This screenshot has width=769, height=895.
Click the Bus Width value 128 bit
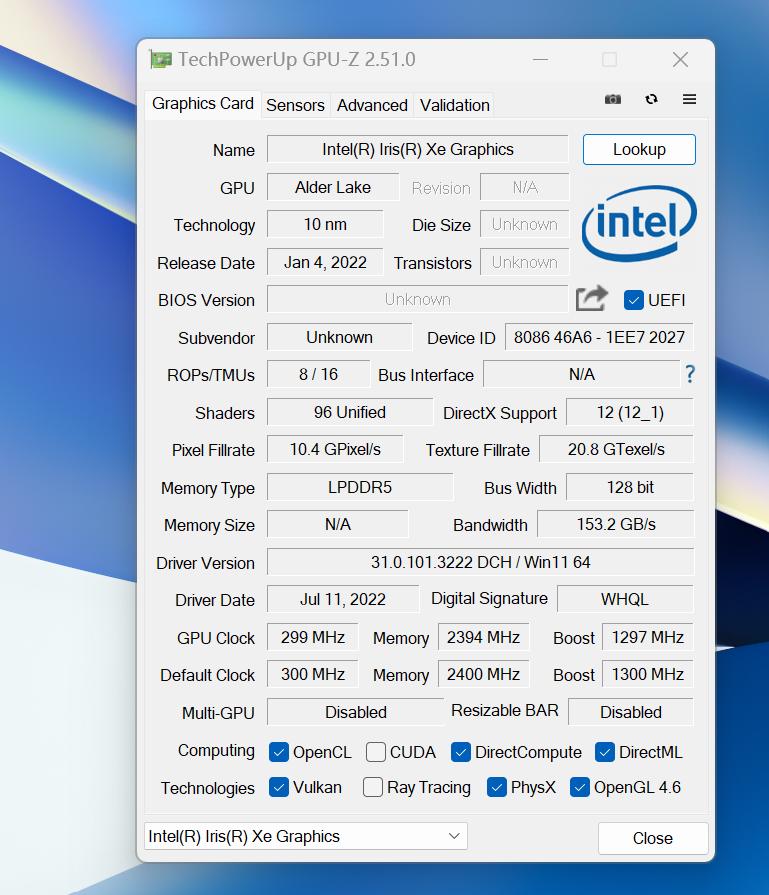pos(630,487)
